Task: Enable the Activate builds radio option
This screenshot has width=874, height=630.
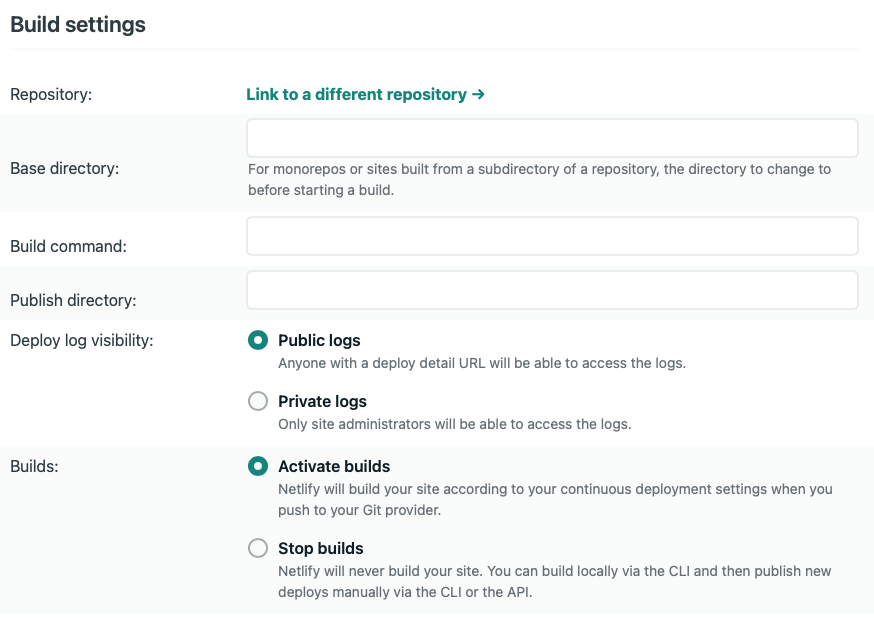Action: [x=258, y=466]
